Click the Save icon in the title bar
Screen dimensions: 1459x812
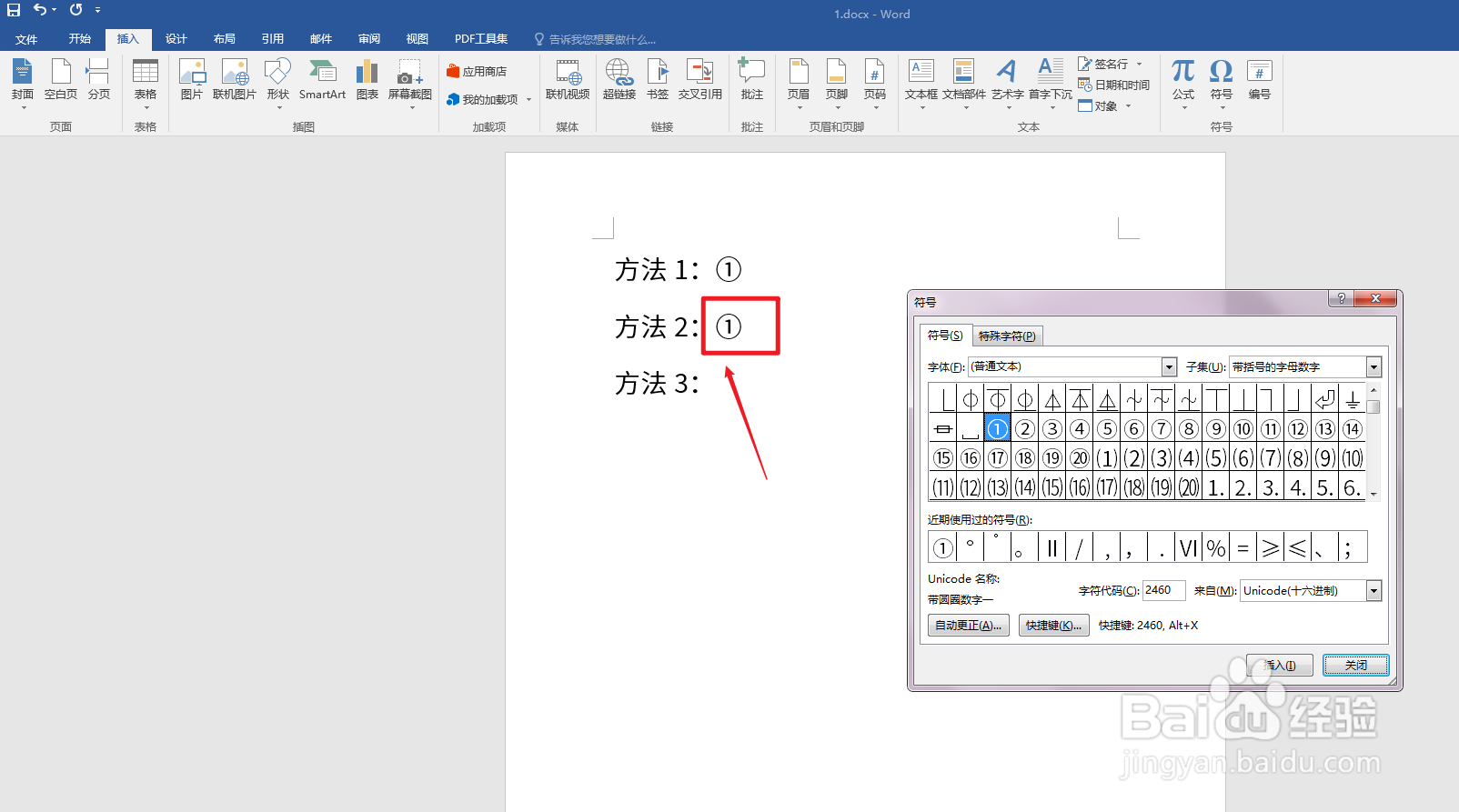coord(14,10)
